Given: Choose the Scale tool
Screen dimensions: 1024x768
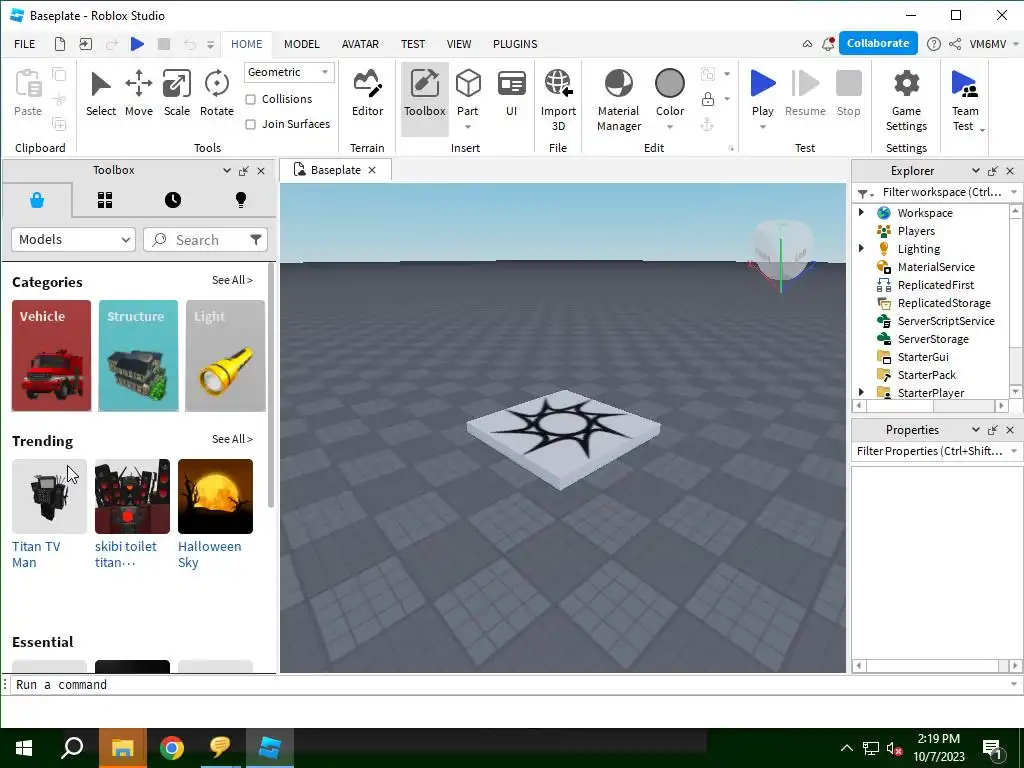Looking at the screenshot, I should 176,94.
